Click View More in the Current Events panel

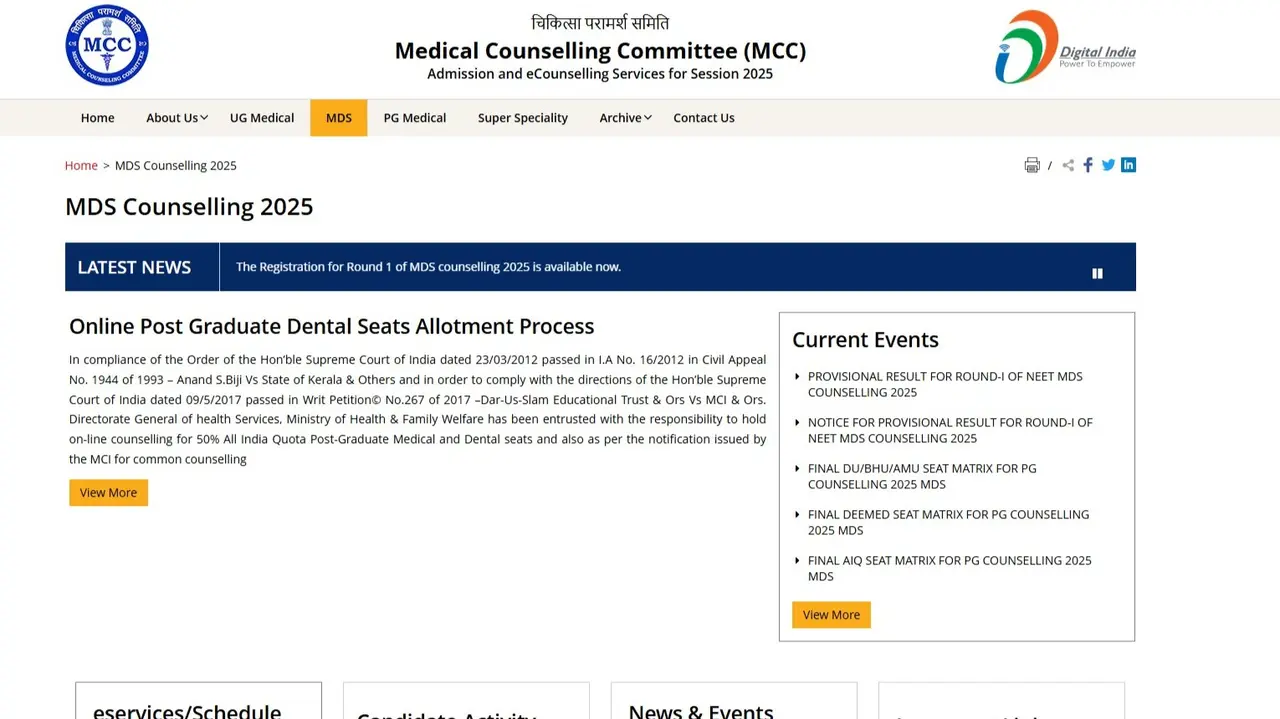830,614
